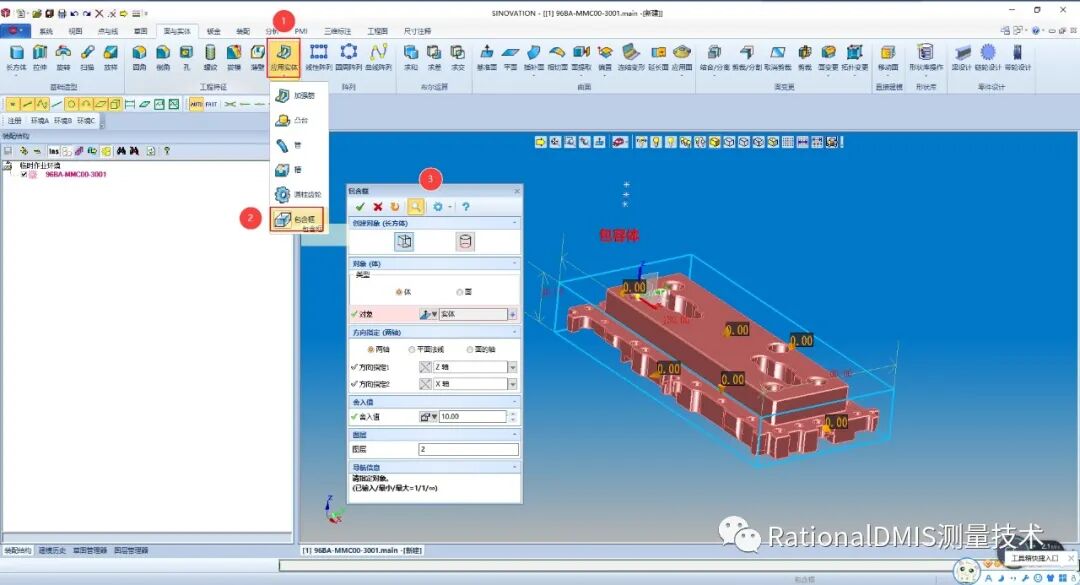This screenshot has height=585, width=1080.
Task: Click the orange reset arrow in dialog
Action: click(395, 207)
